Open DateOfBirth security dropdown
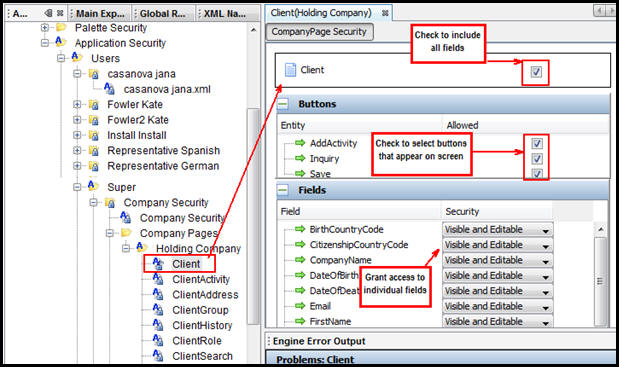 coord(497,275)
